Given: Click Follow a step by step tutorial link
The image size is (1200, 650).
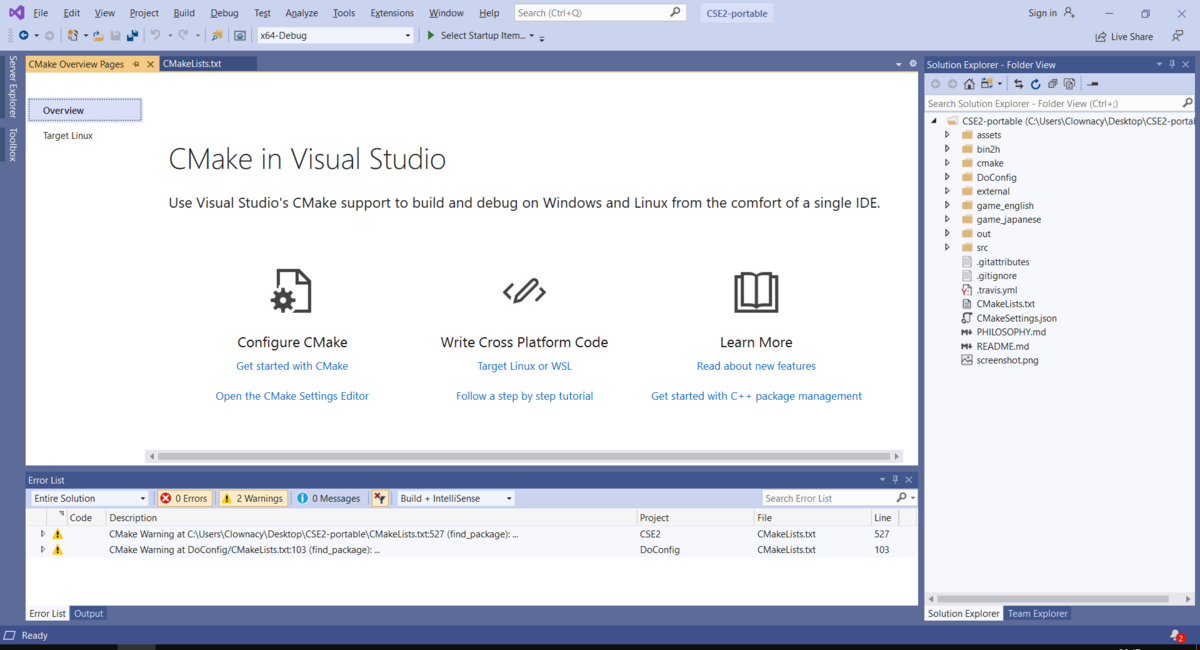Looking at the screenshot, I should 525,396.
